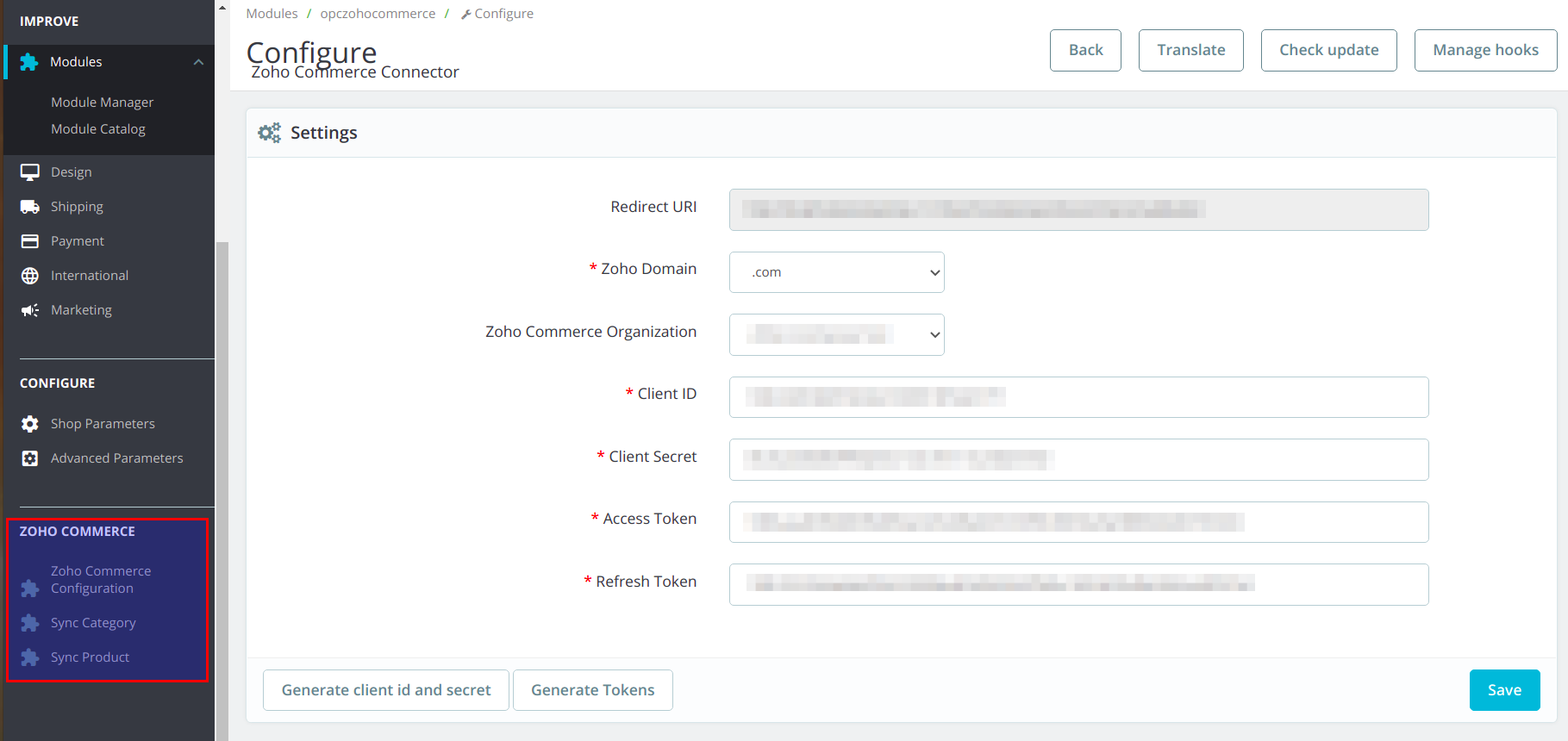Click the sidebar vertical scrollbar
The image size is (1568, 741).
point(222,491)
